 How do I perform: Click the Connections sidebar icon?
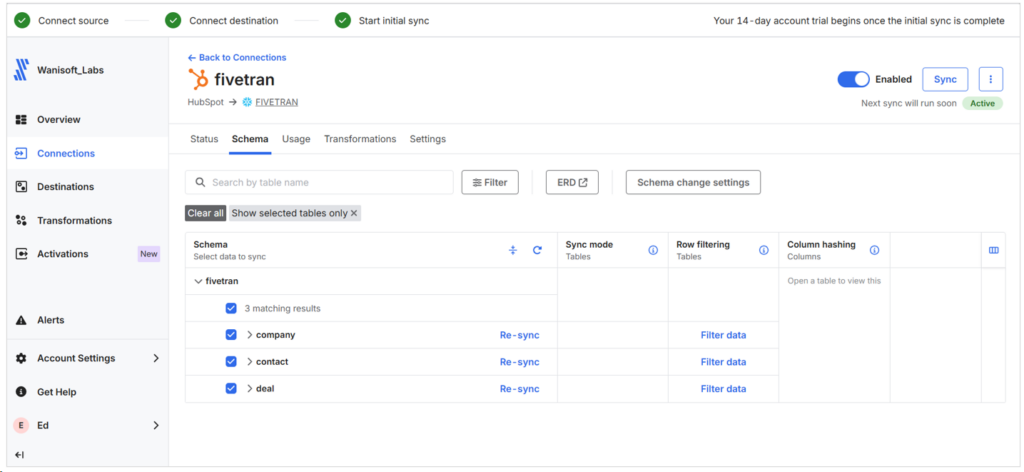(x=21, y=153)
